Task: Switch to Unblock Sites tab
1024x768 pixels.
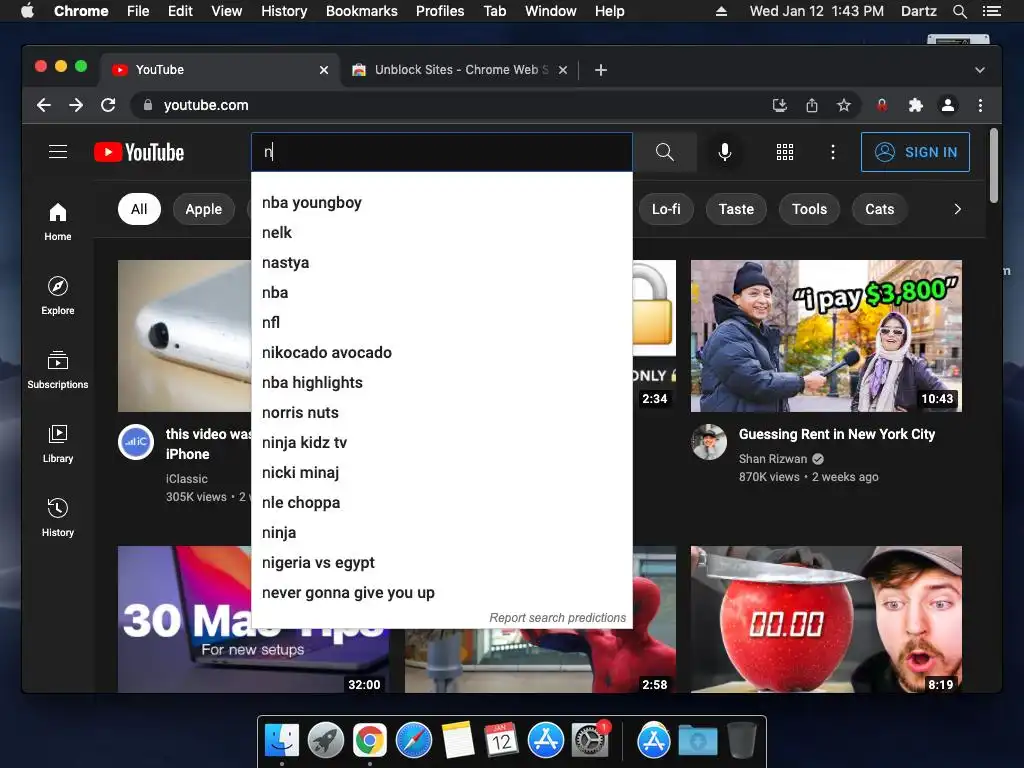Action: [458, 70]
